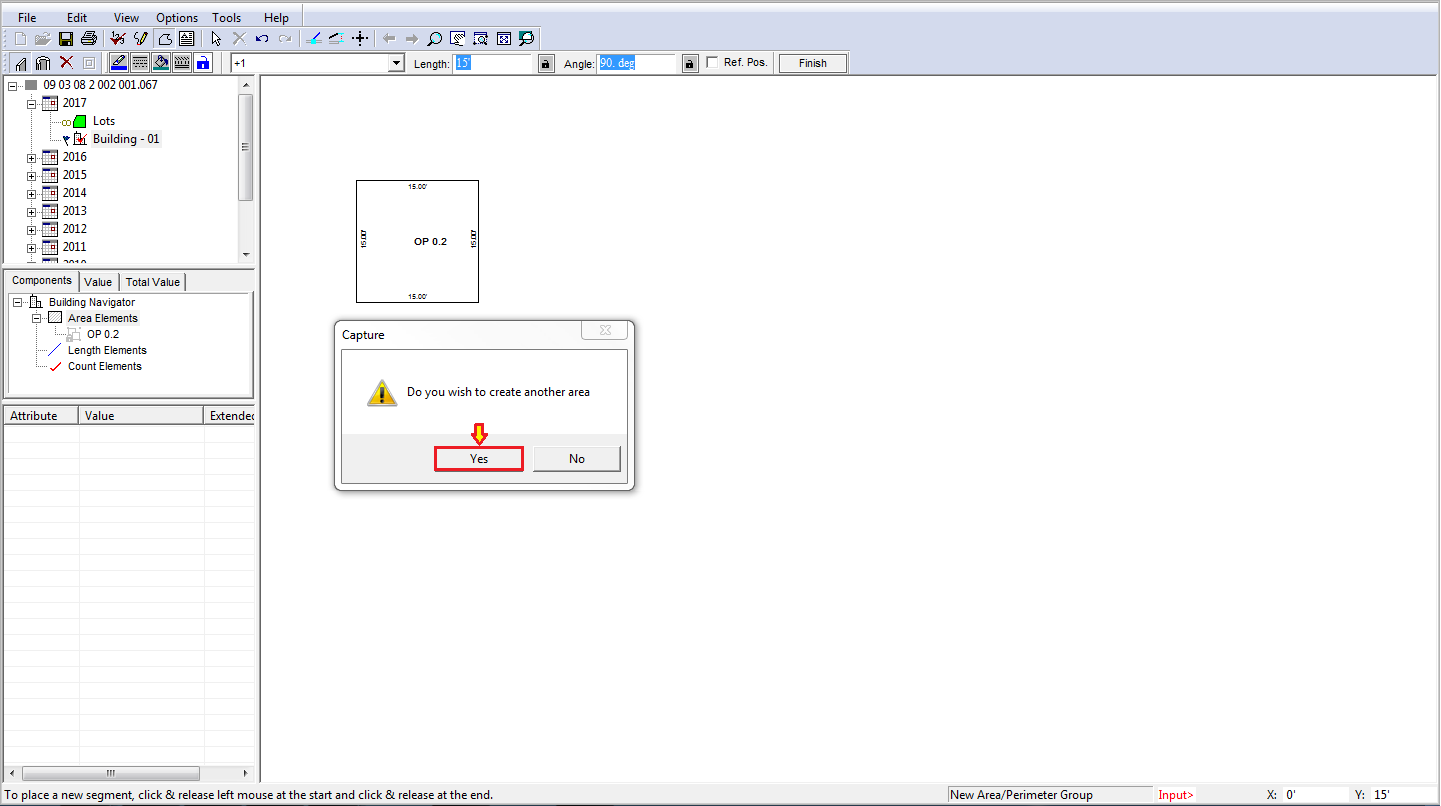Open the Tools menu
1441x806 pixels.
click(x=227, y=18)
